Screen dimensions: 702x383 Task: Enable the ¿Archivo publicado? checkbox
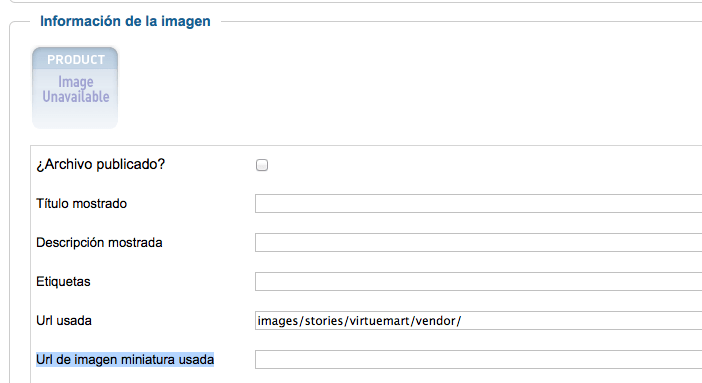(262, 165)
